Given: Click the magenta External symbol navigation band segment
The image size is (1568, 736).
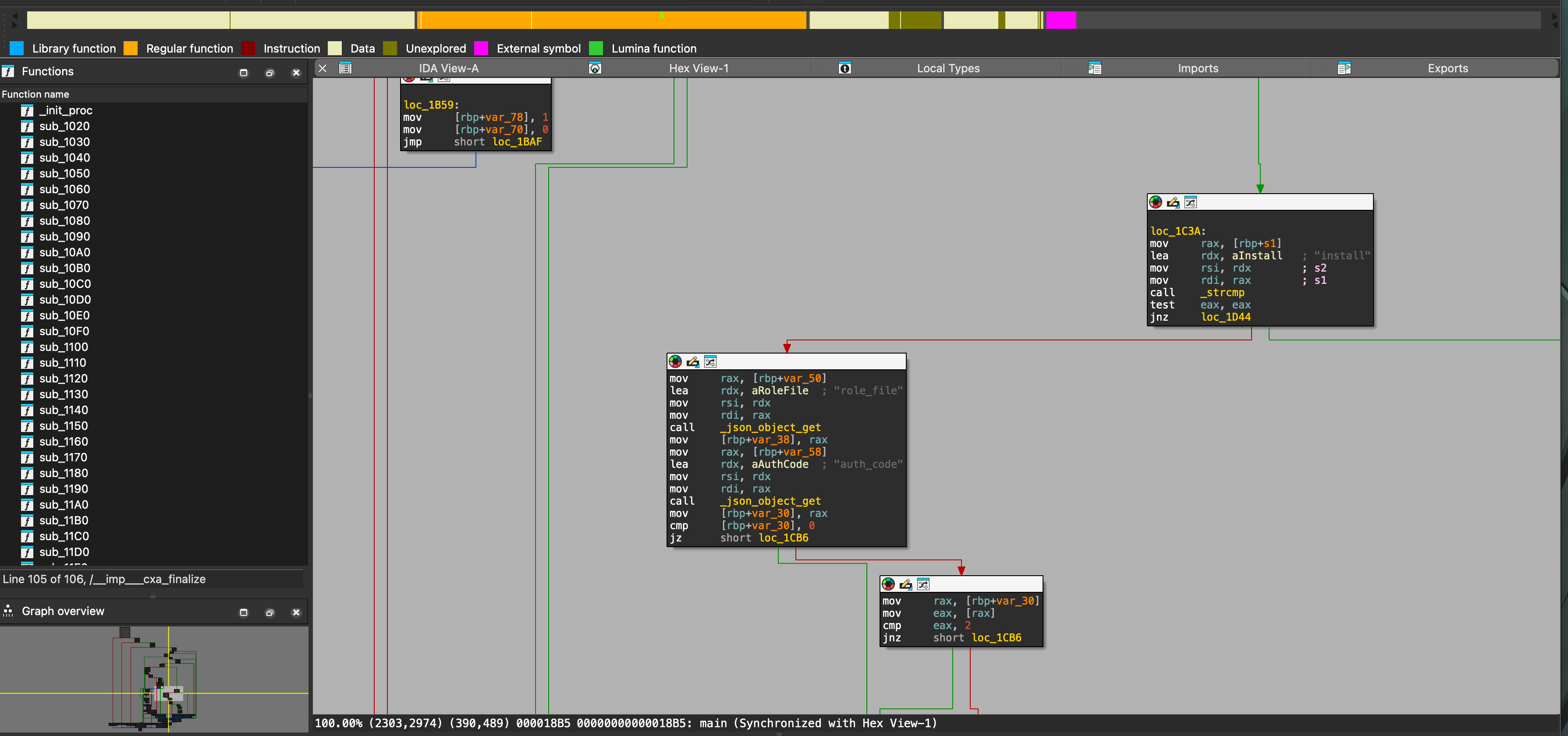Looking at the screenshot, I should point(1061,20).
